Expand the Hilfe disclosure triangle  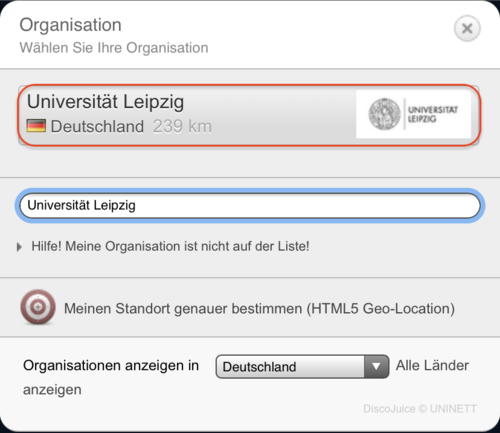19,247
